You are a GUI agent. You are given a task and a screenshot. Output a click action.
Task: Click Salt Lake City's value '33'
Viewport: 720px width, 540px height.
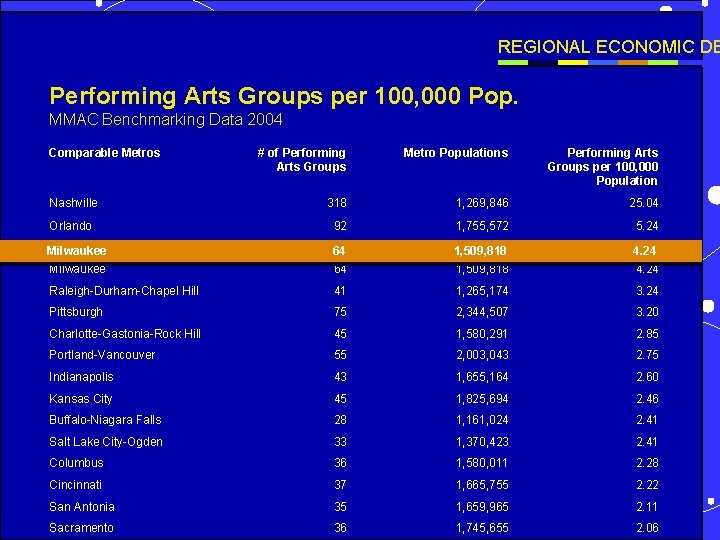pyautogui.click(x=340, y=442)
